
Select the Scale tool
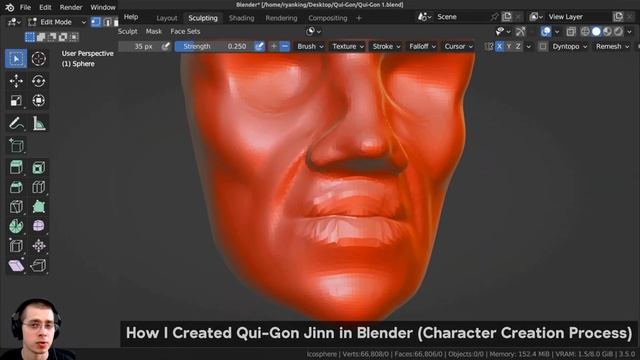pos(16,100)
